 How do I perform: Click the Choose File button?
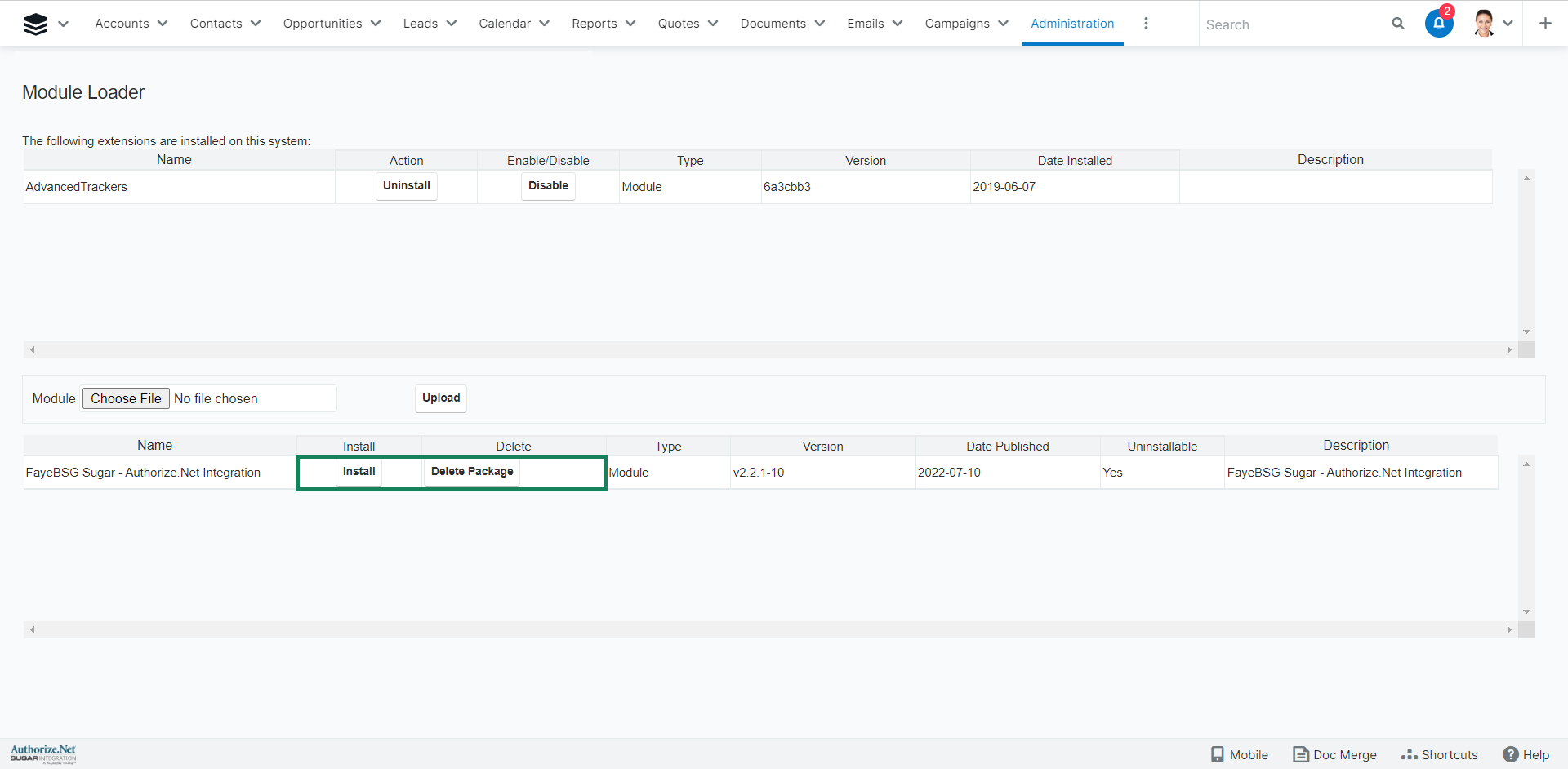click(126, 398)
